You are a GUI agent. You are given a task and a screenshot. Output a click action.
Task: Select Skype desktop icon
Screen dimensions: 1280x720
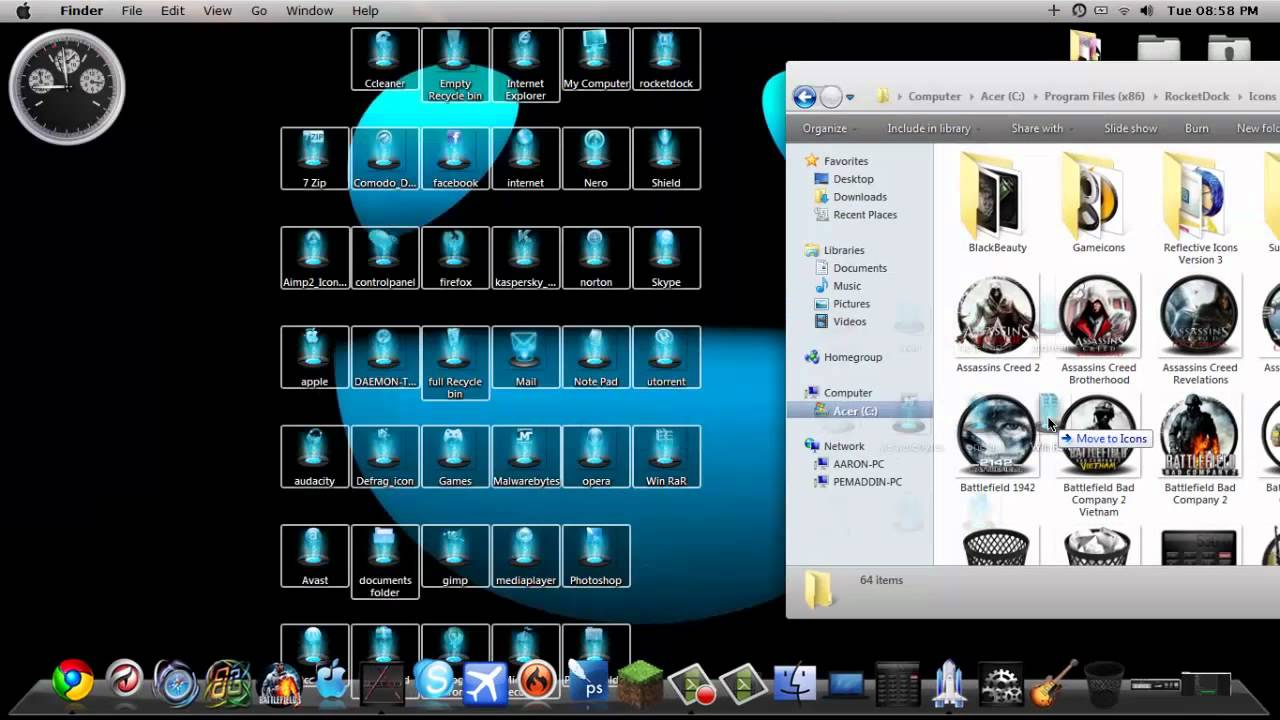click(x=666, y=257)
